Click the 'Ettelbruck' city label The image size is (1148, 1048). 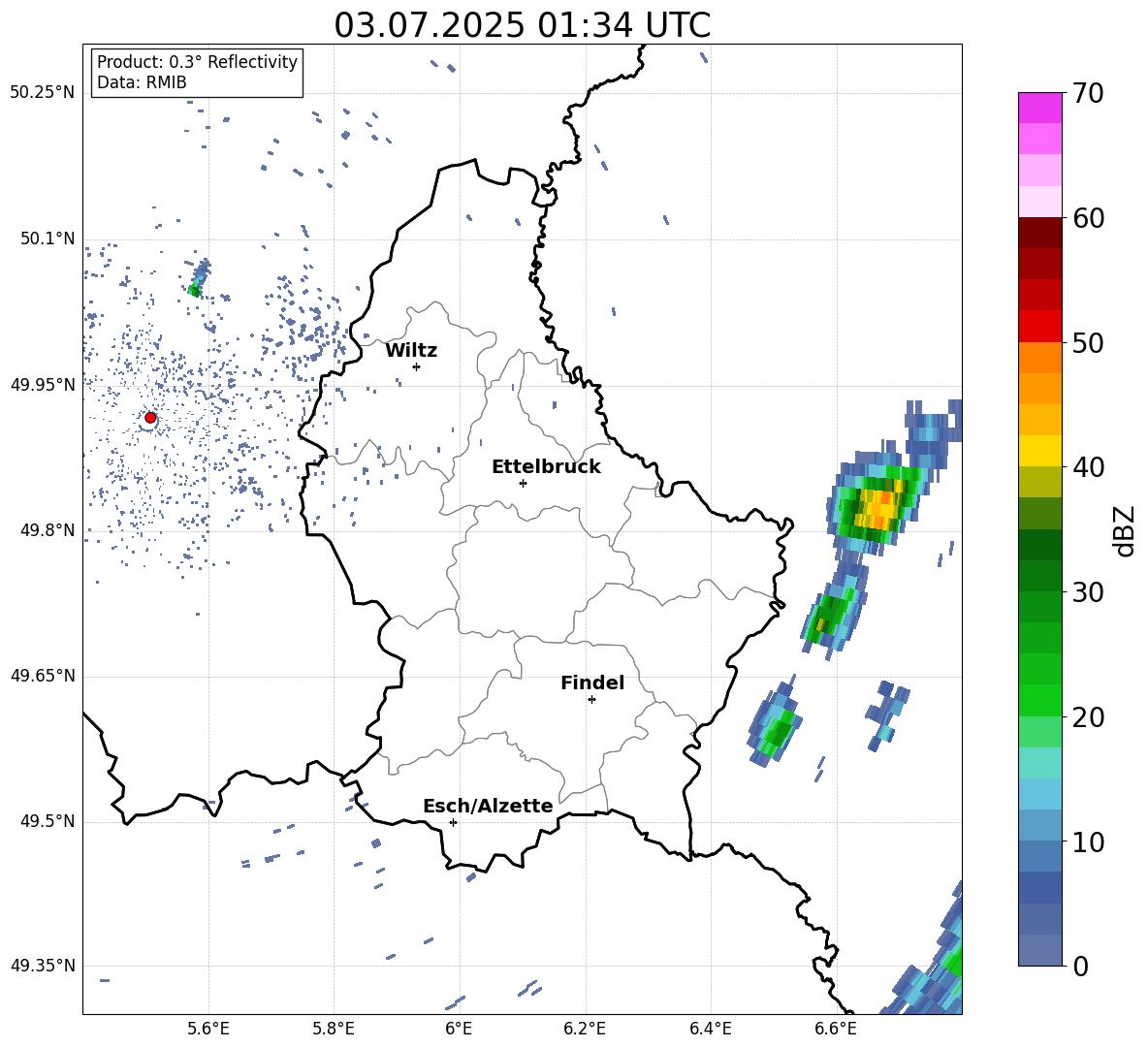point(546,467)
